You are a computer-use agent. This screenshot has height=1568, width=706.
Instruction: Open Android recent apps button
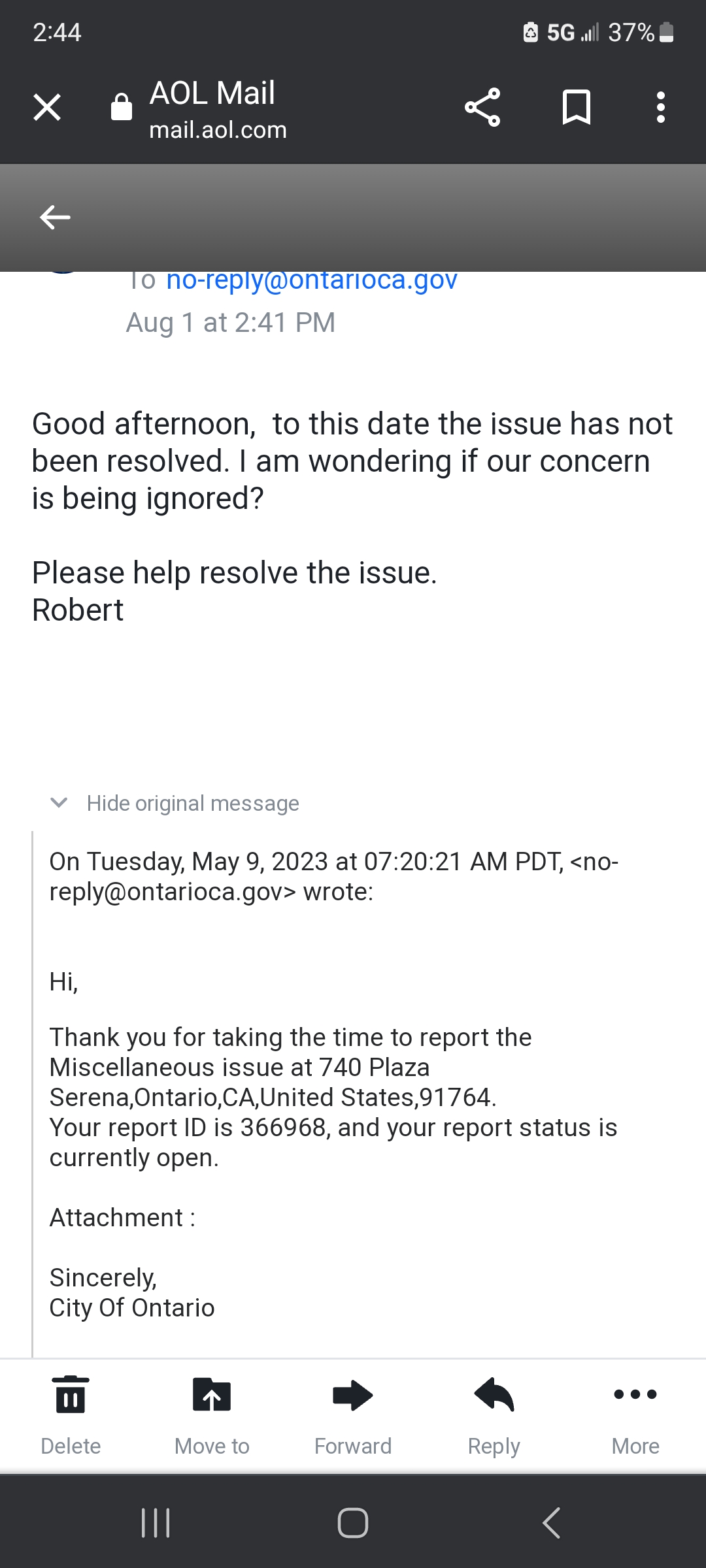pyautogui.click(x=156, y=1523)
